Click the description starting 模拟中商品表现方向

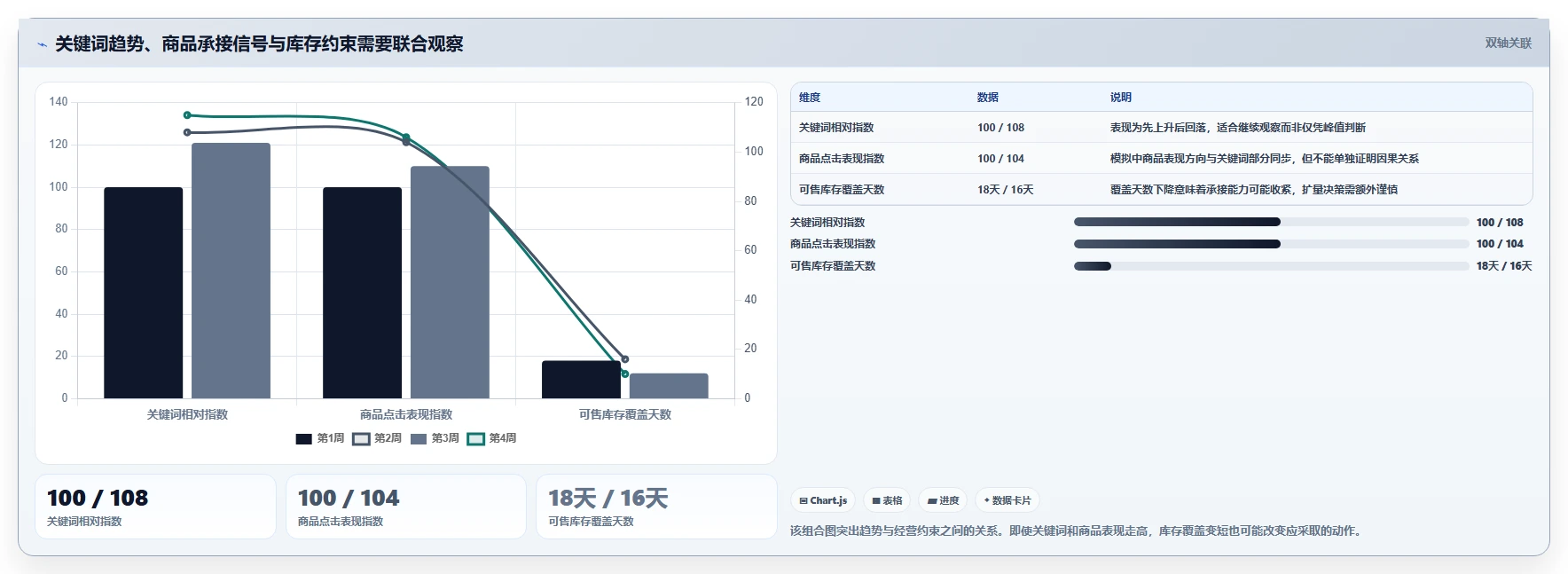click(1264, 159)
